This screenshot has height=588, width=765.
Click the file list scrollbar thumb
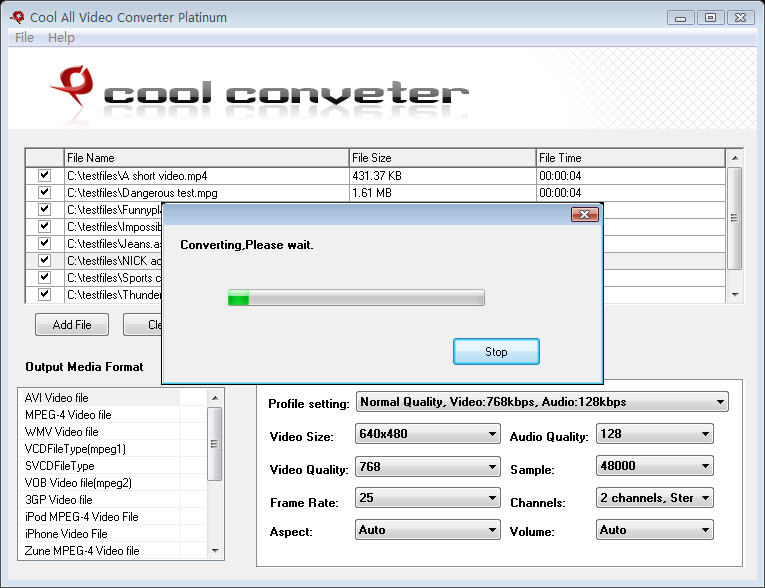[734, 218]
